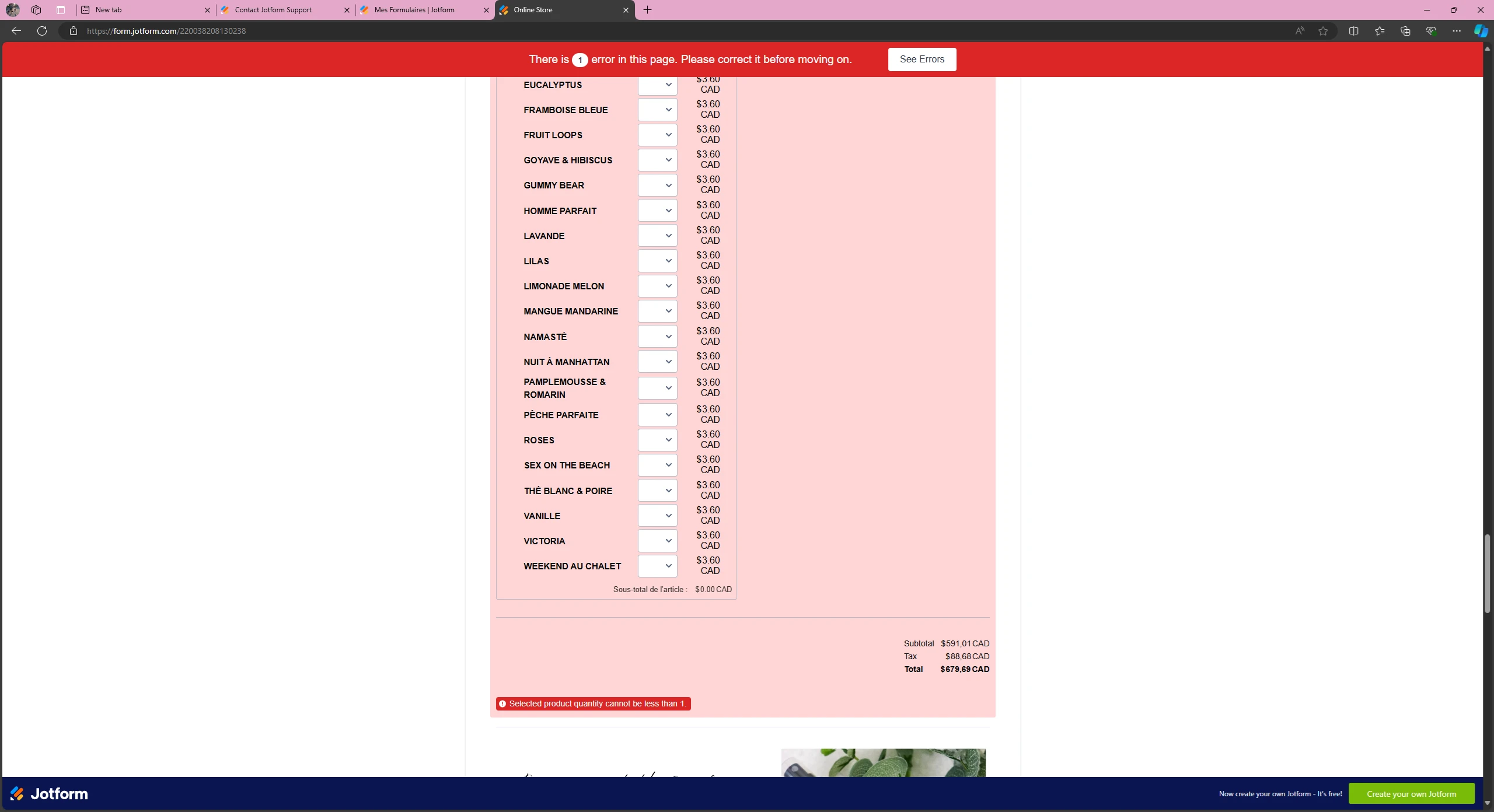
Task: Open the GUMMY BEAR quantity dropdown
Action: point(657,185)
